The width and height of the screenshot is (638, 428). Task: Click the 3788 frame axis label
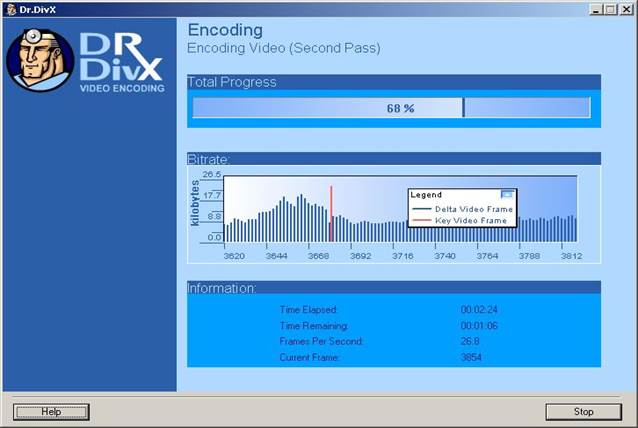point(529,256)
